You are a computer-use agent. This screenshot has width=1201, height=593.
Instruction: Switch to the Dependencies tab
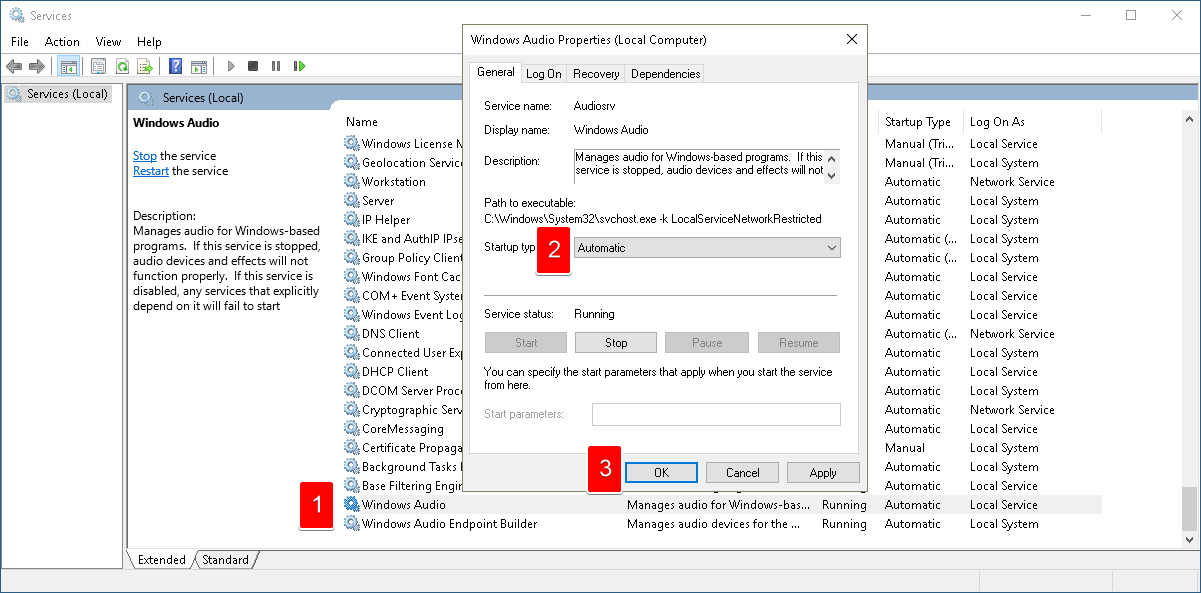[665, 74]
